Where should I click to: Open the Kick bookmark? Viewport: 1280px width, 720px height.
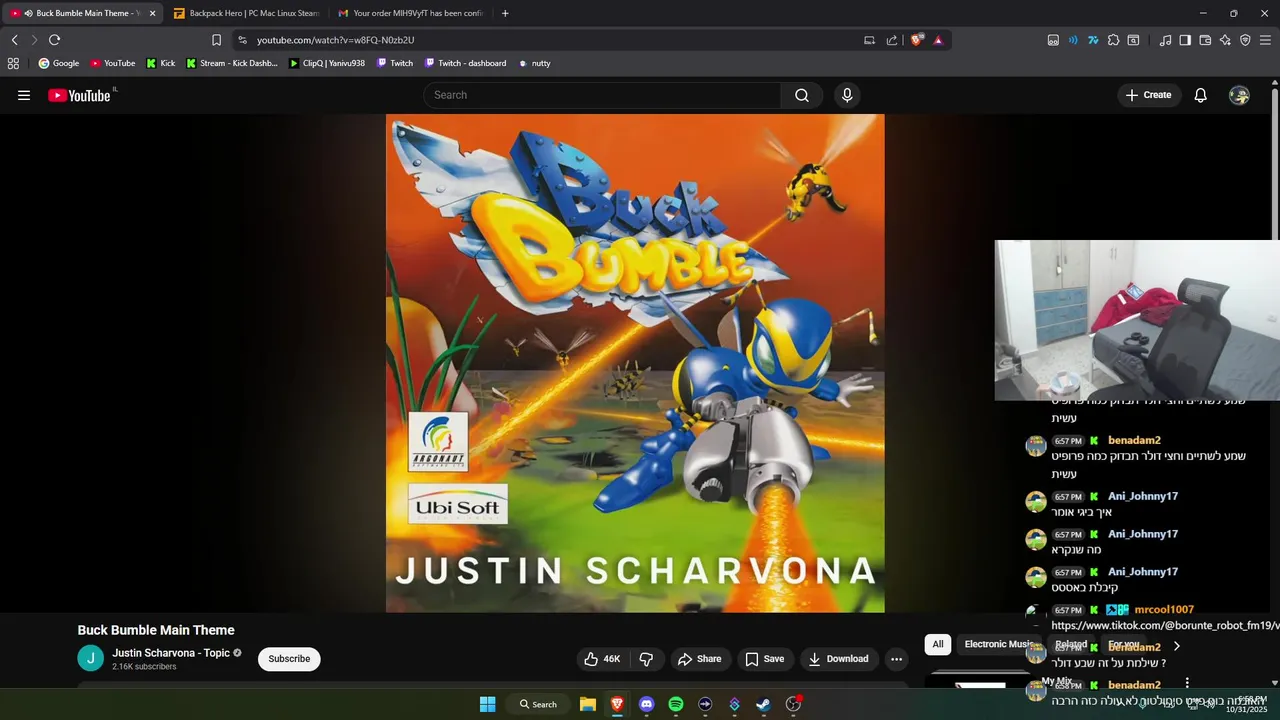[x=160, y=63]
